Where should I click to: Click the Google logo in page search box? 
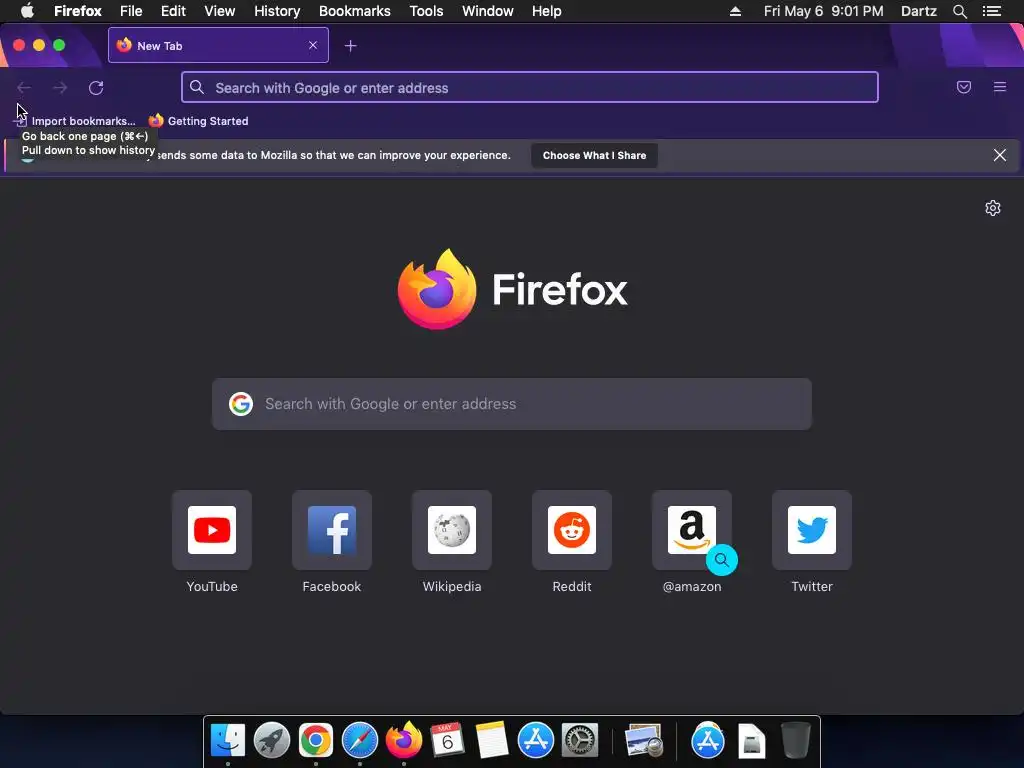point(241,404)
